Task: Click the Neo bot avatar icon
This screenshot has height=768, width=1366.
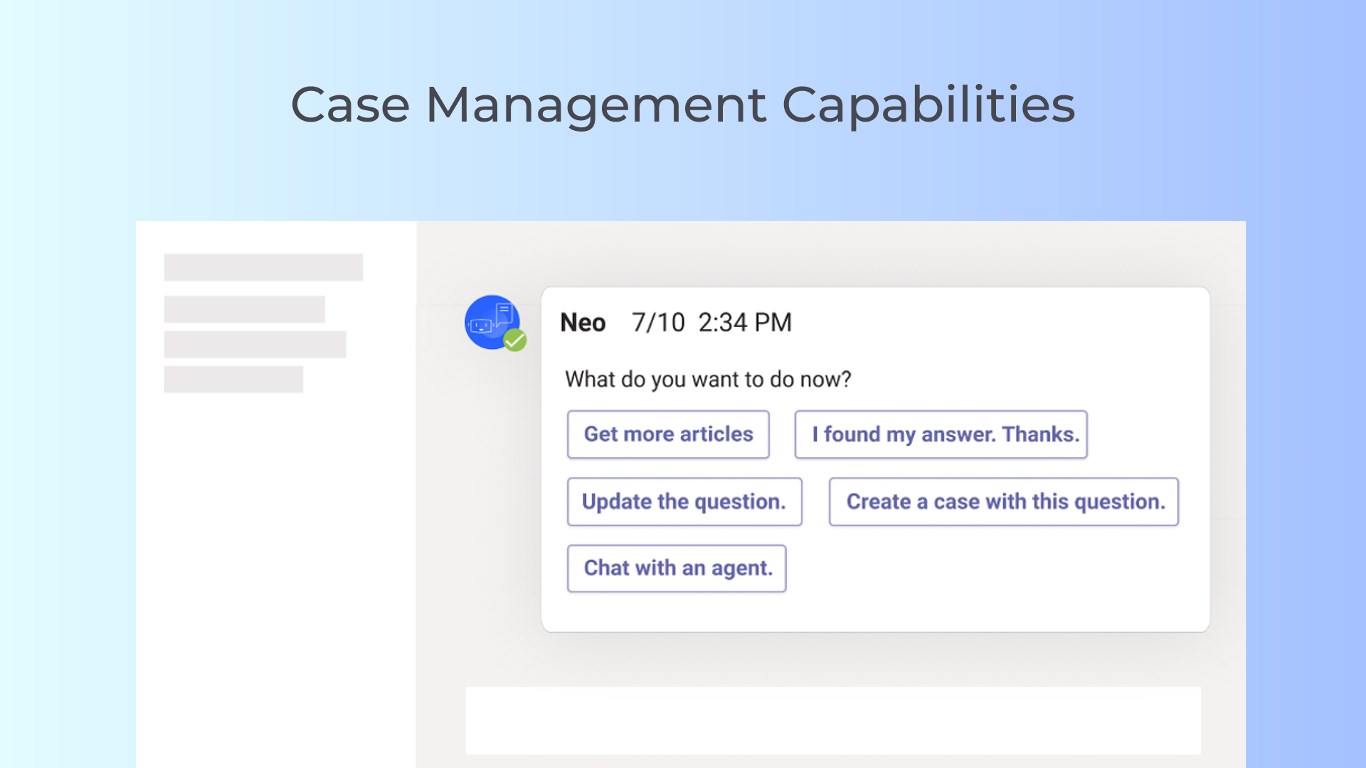Action: pyautogui.click(x=490, y=321)
